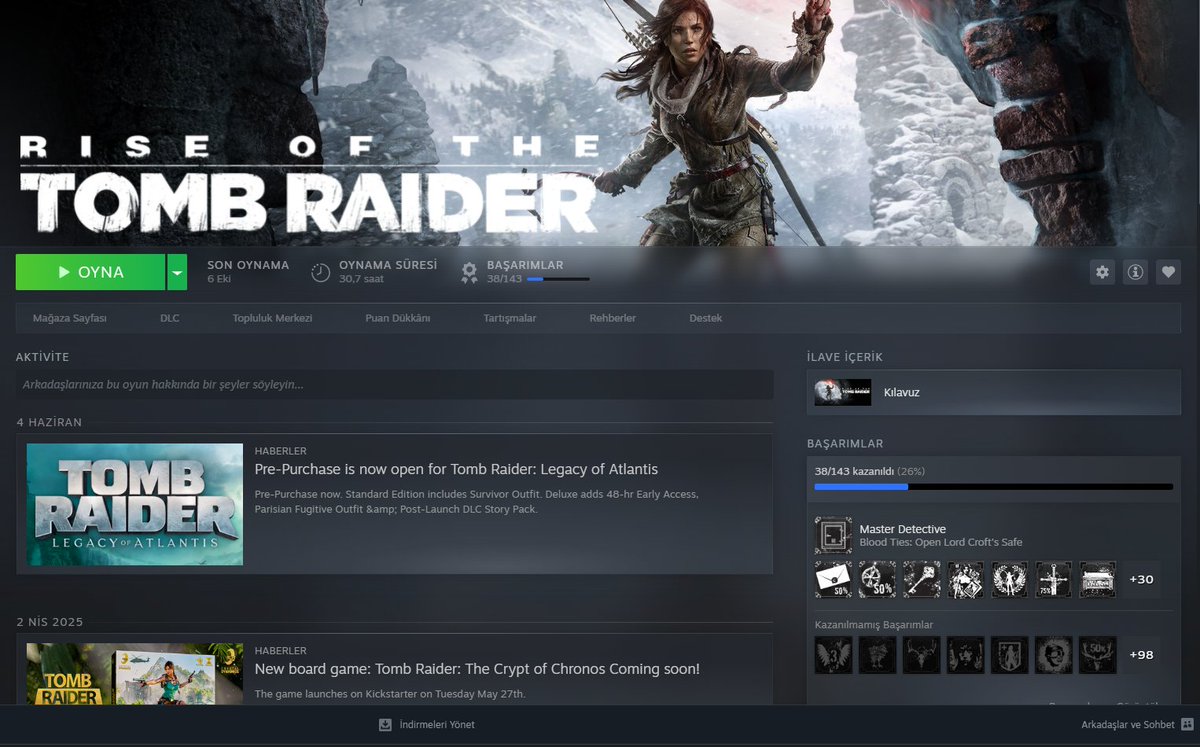This screenshot has height=747, width=1200.
Task: Click the 2 NİS 2025 date heading
Action: 50,622
